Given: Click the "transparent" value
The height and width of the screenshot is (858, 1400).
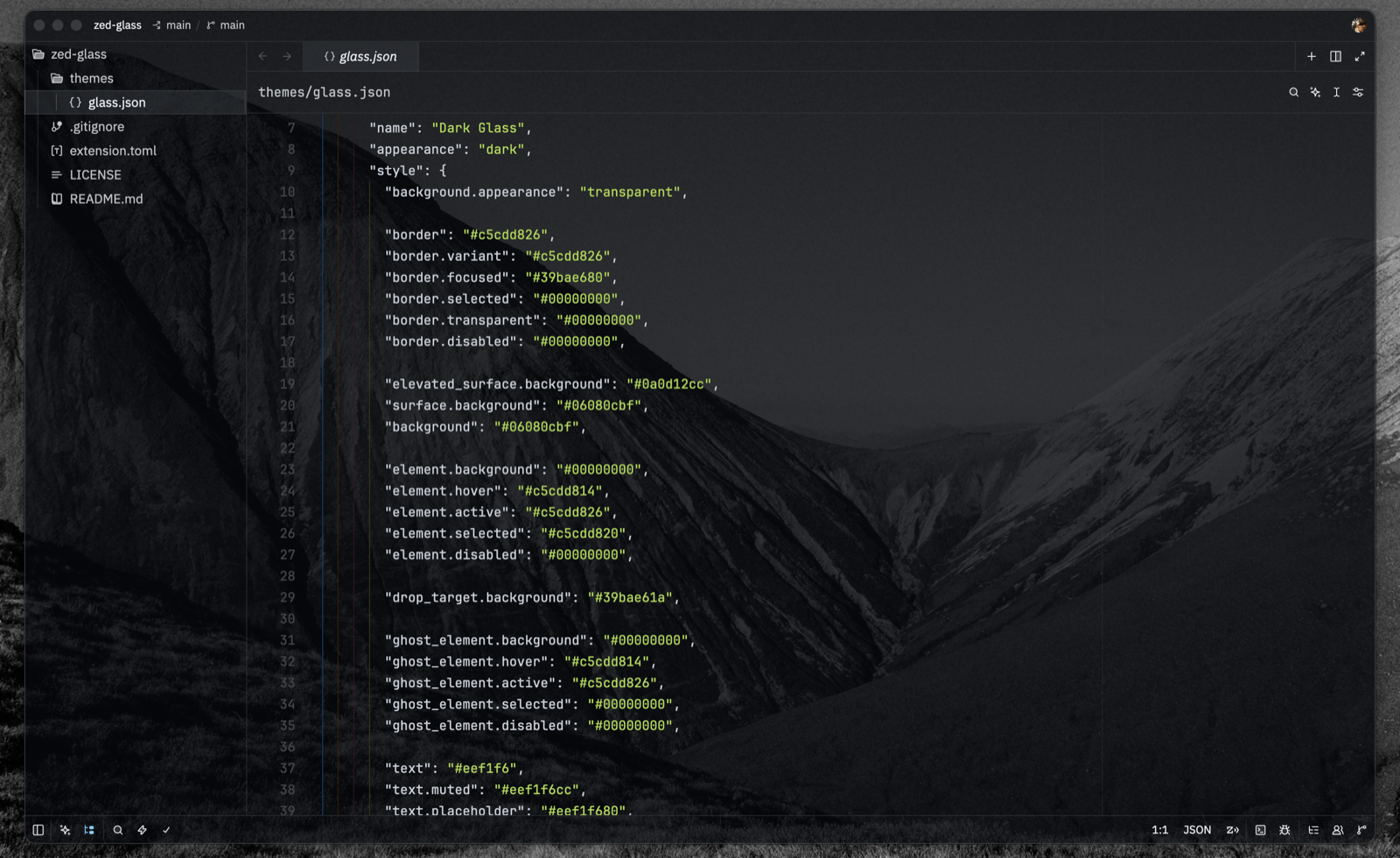Looking at the screenshot, I should tap(630, 192).
